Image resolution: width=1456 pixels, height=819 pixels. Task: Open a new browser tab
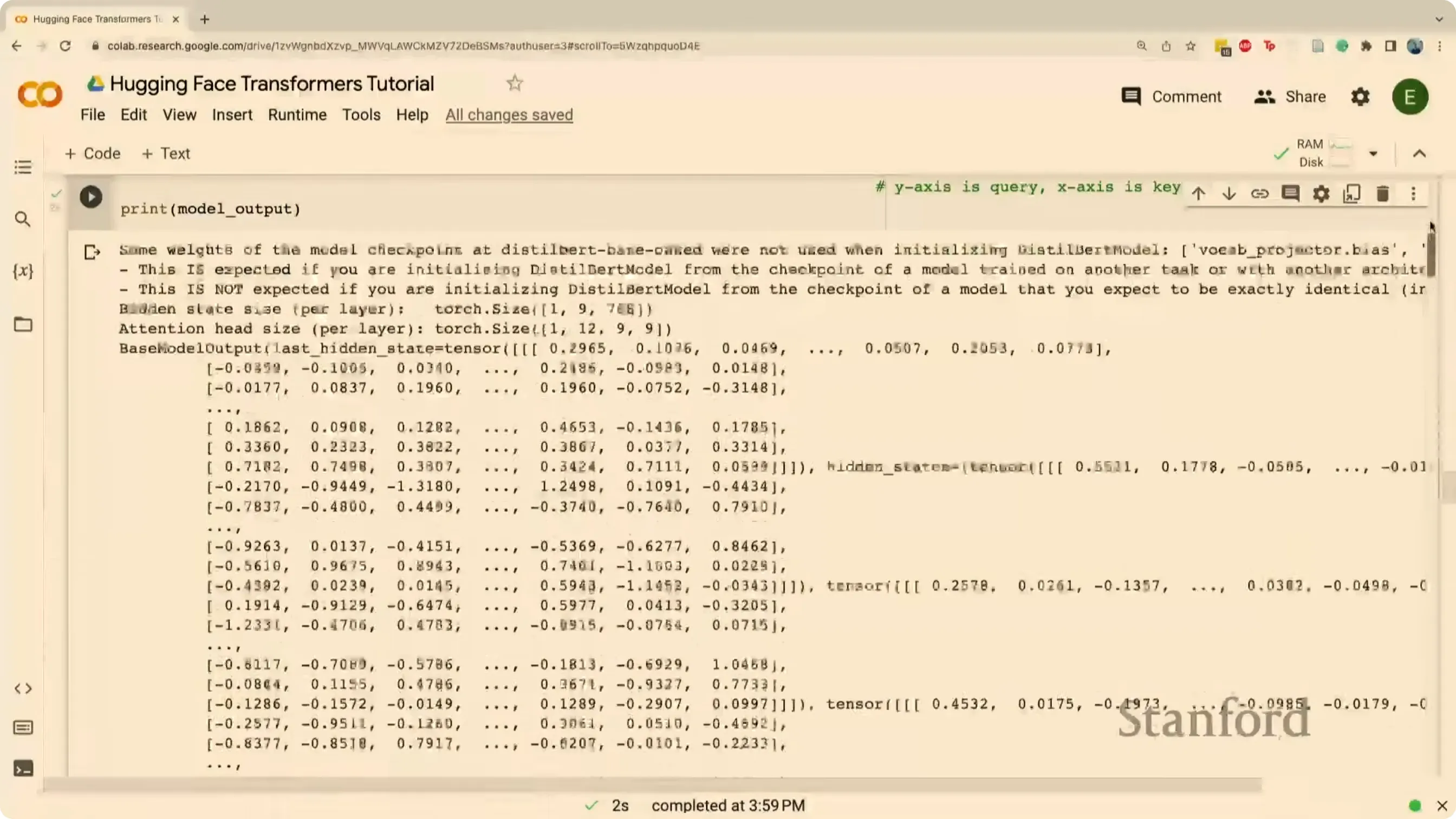coord(205,19)
